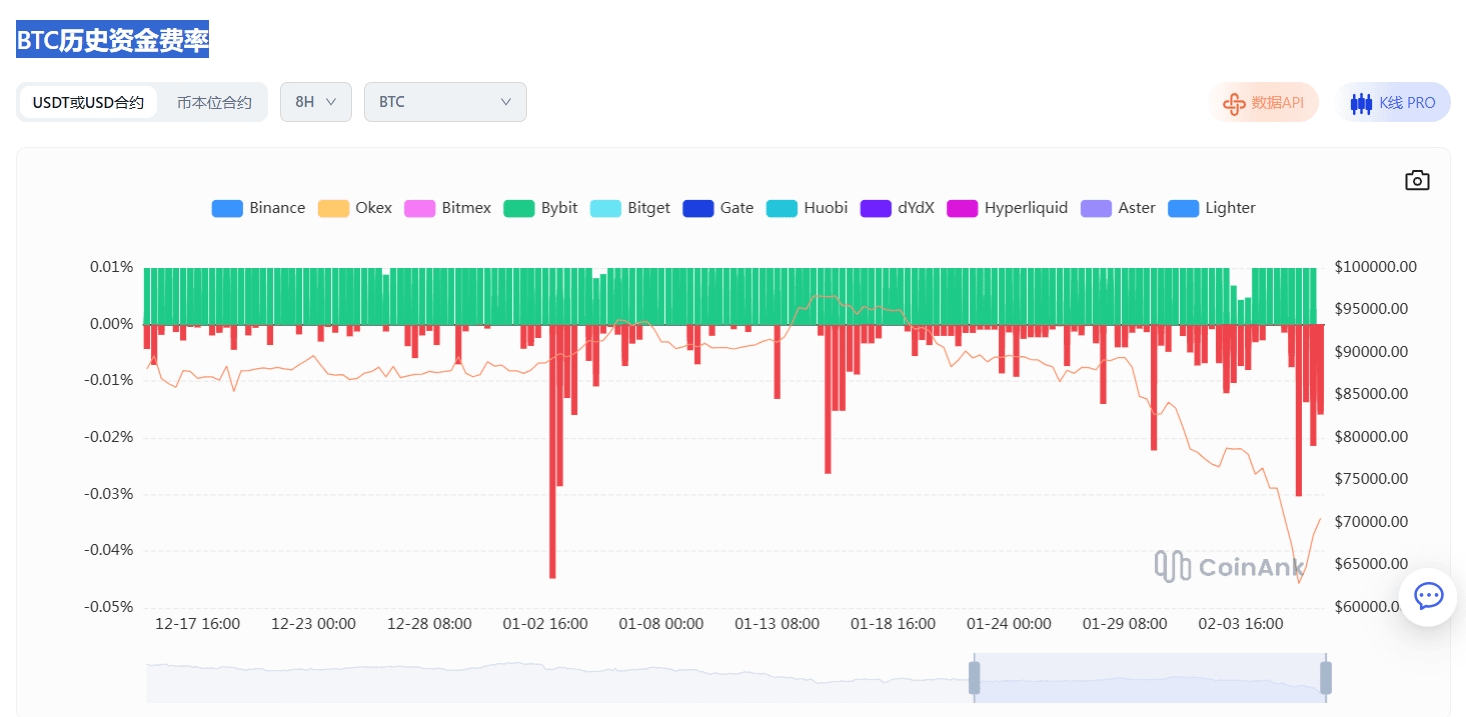Open the BTC coin dropdown
This screenshot has width=1466, height=717.
445,102
